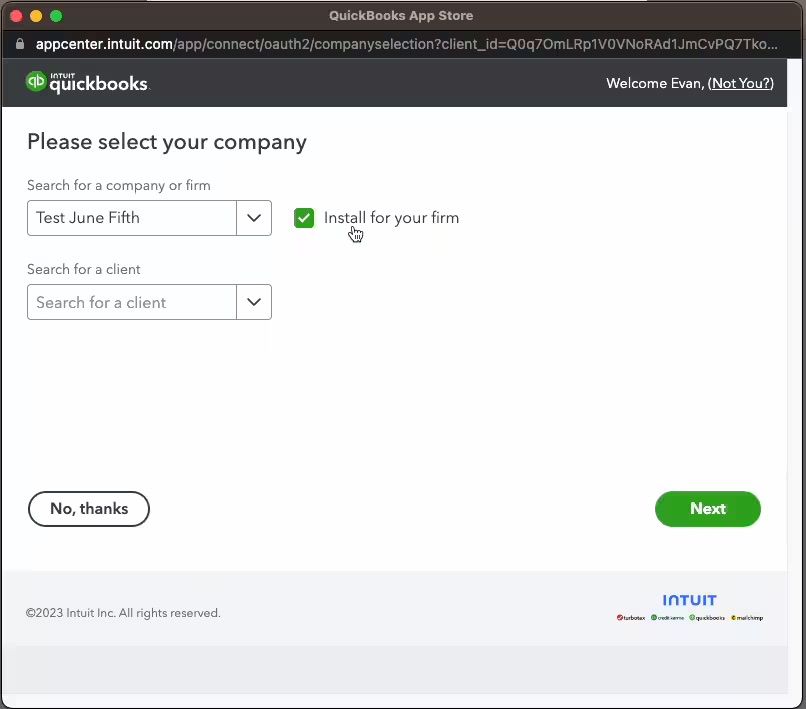The image size is (806, 709).
Task: Click the padlock icon in address bar
Action: pos(20,44)
